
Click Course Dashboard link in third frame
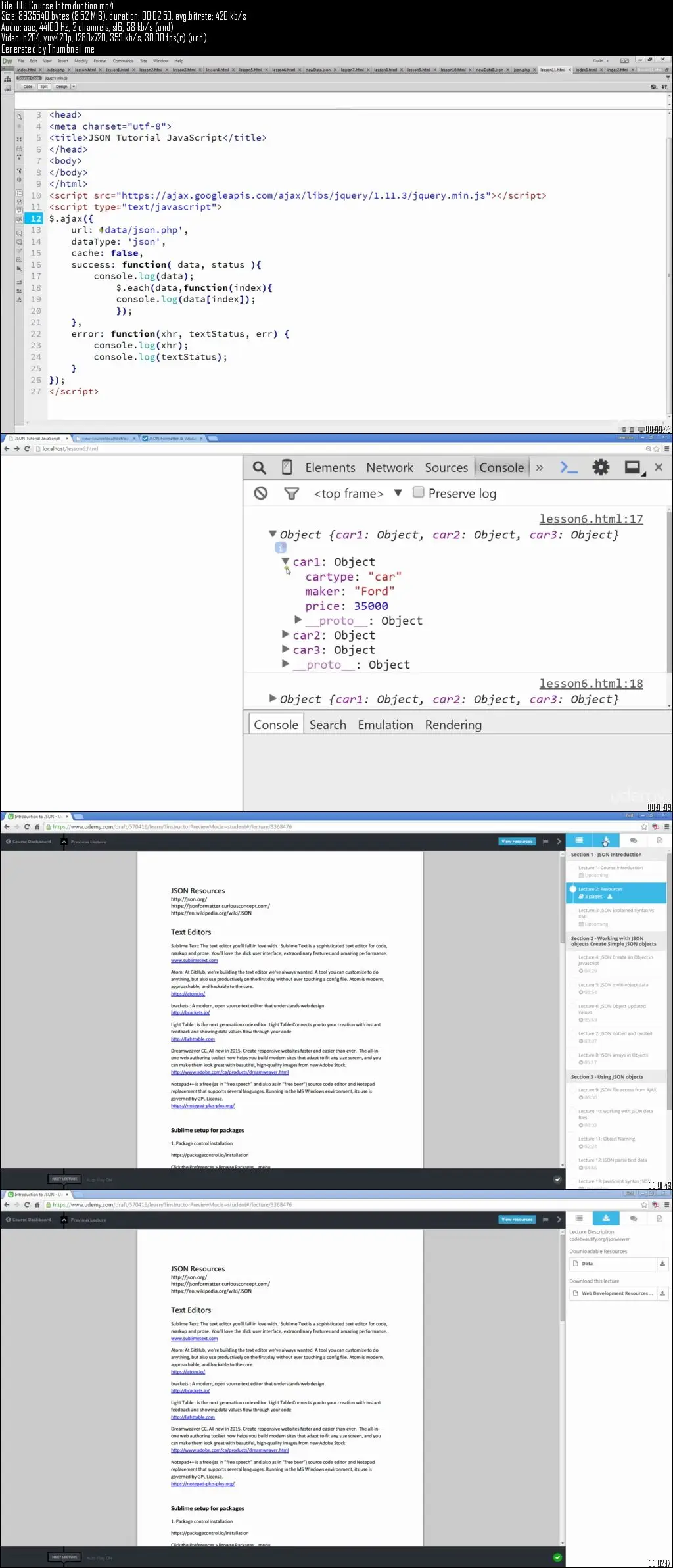point(28,842)
